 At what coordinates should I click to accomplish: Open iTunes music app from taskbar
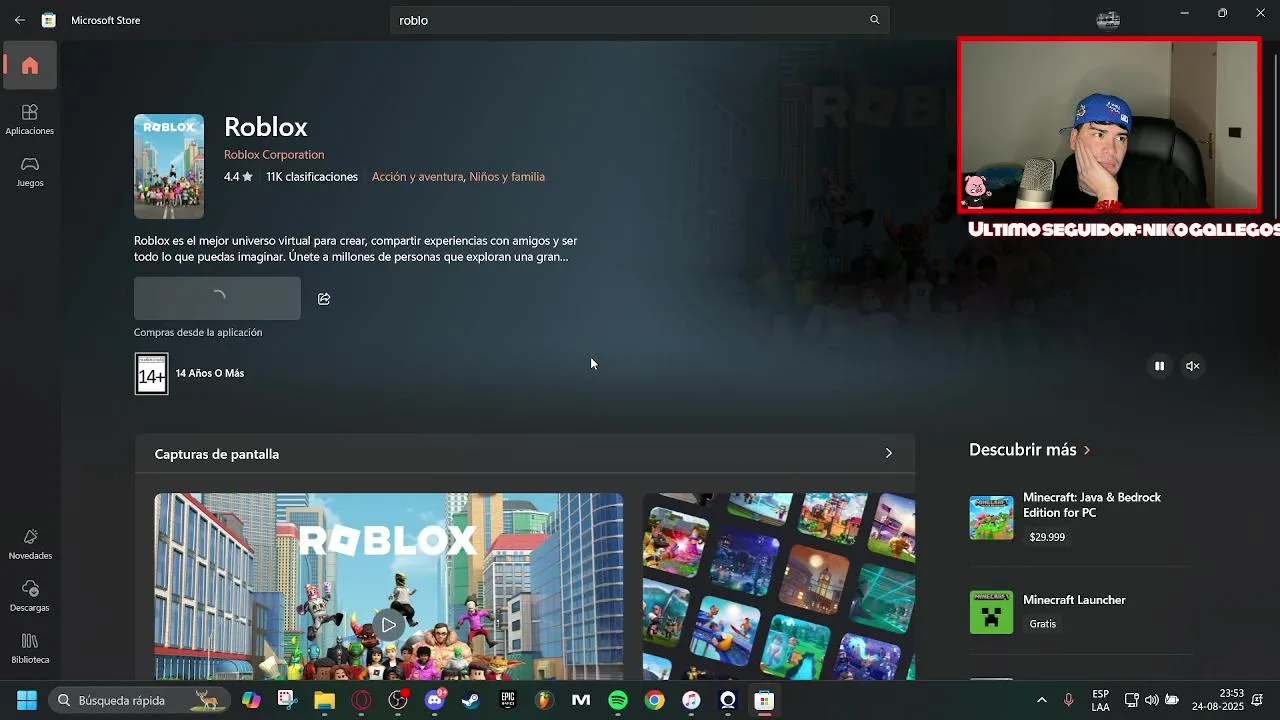click(x=691, y=700)
